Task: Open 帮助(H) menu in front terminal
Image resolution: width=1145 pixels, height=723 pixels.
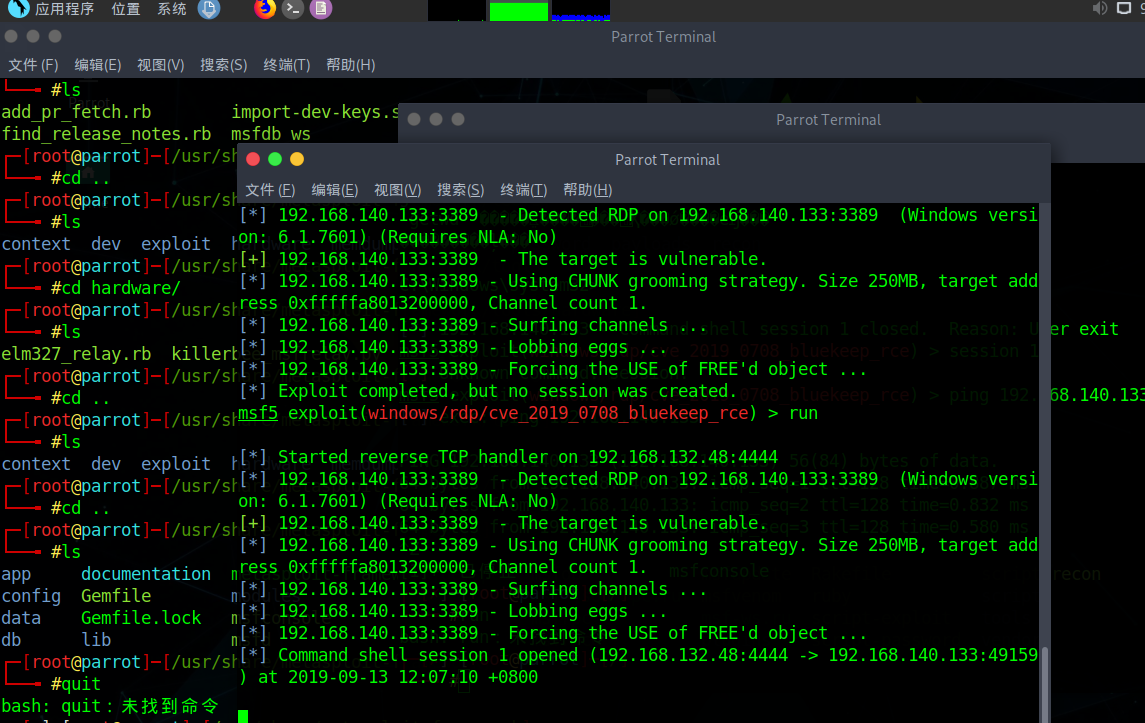Action: (x=588, y=190)
